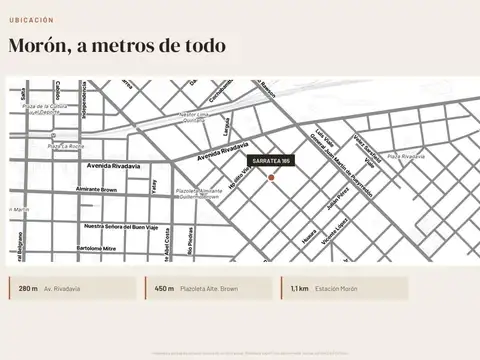Image resolution: width=480 pixels, height=360 pixels.
Task: Click the red location marker dot
Action: 271,178
